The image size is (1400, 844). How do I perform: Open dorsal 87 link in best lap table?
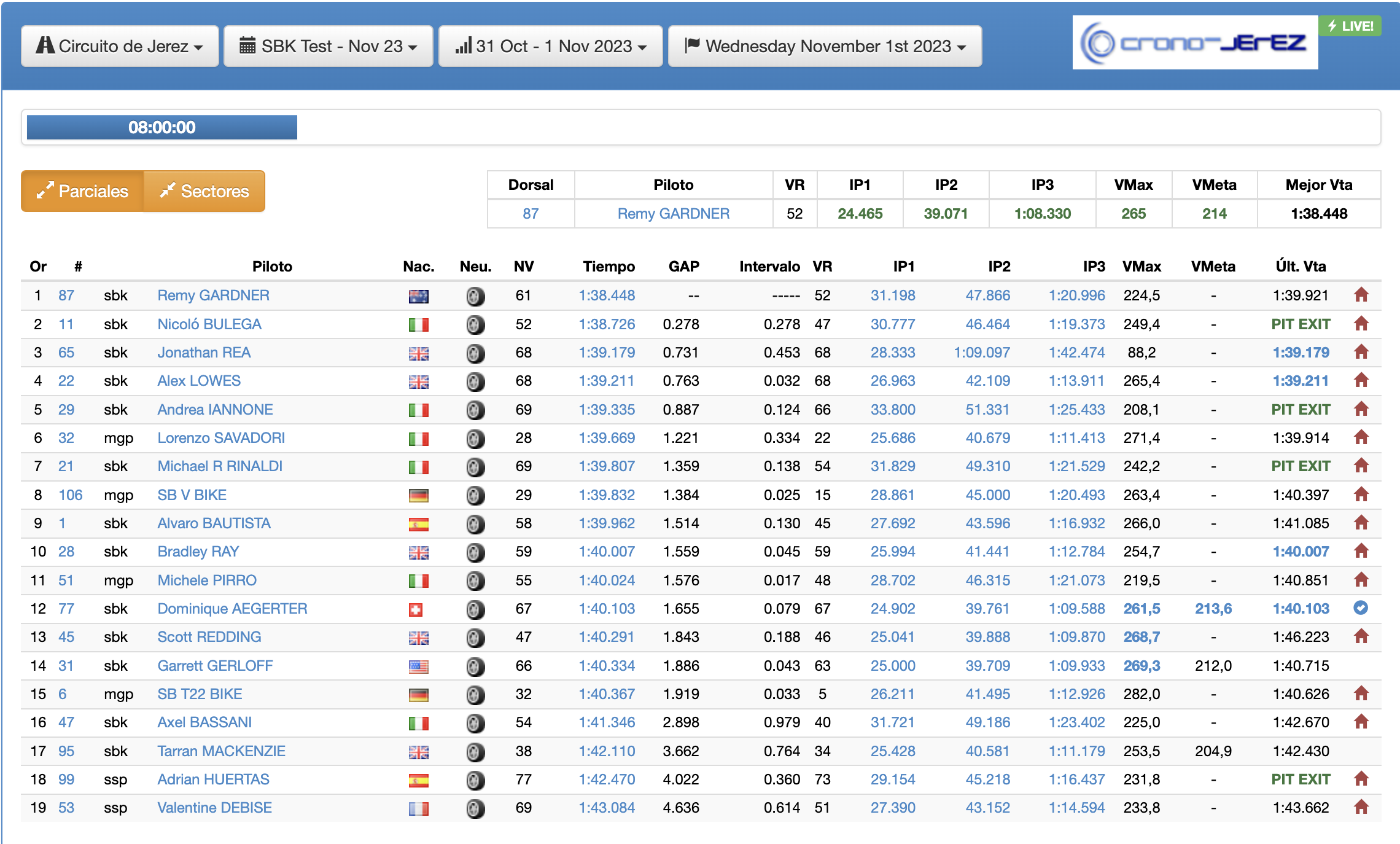click(531, 214)
